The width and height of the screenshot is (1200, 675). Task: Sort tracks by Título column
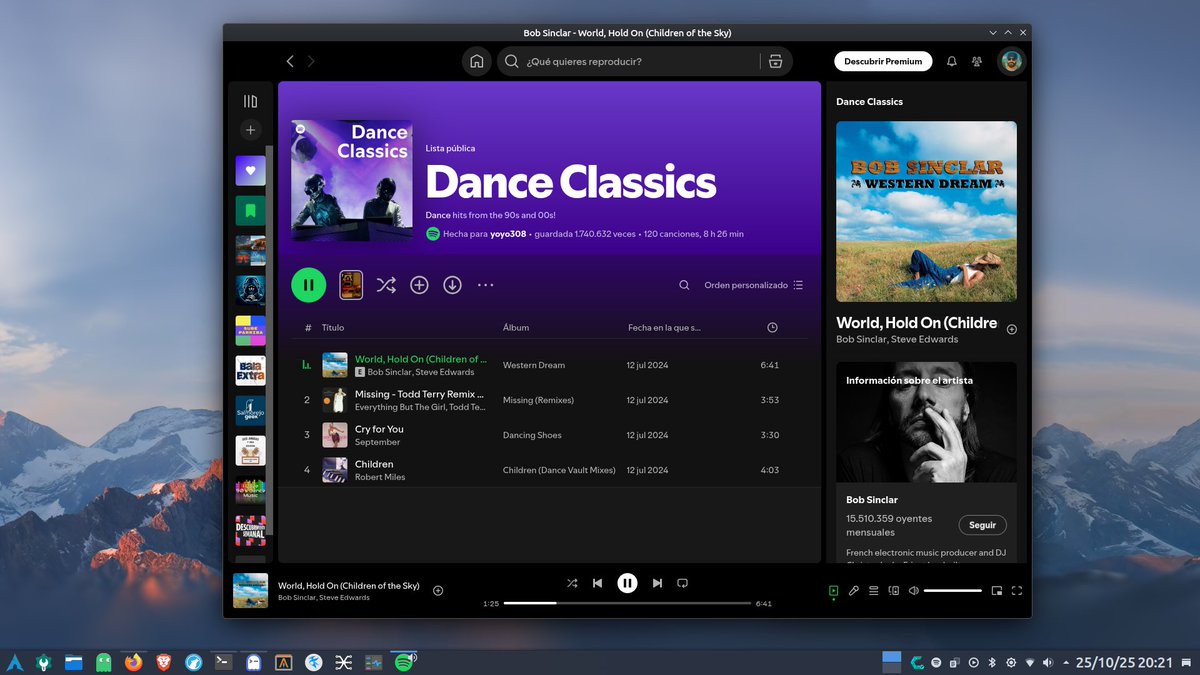point(333,327)
